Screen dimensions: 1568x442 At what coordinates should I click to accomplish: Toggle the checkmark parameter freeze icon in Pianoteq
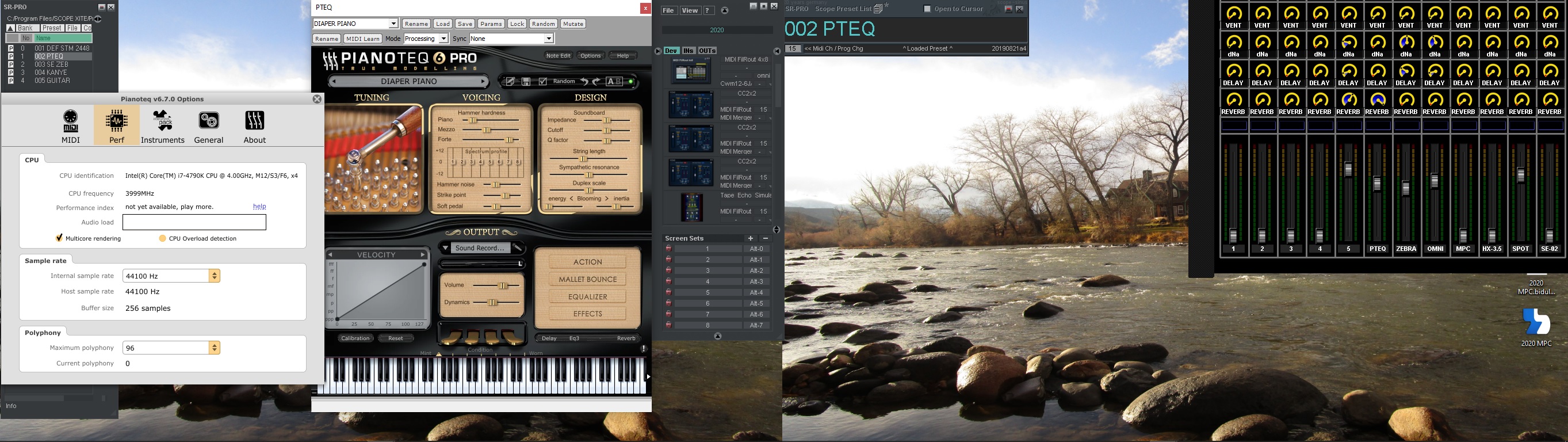pyautogui.click(x=543, y=82)
